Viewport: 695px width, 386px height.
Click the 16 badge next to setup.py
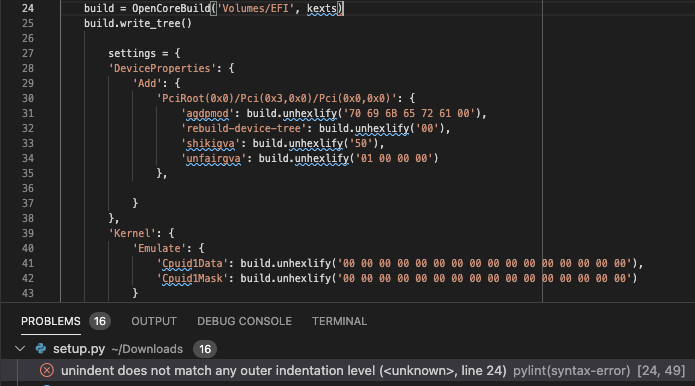point(205,349)
